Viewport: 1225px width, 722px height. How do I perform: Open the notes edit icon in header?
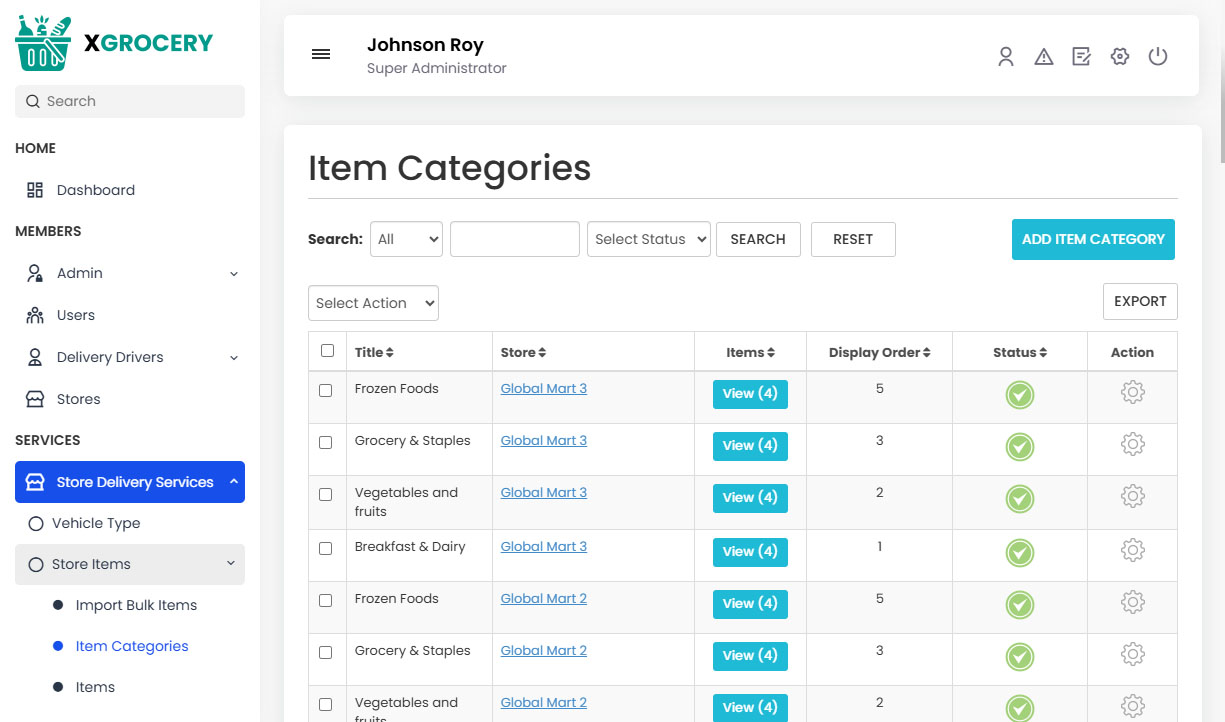[x=1081, y=57]
